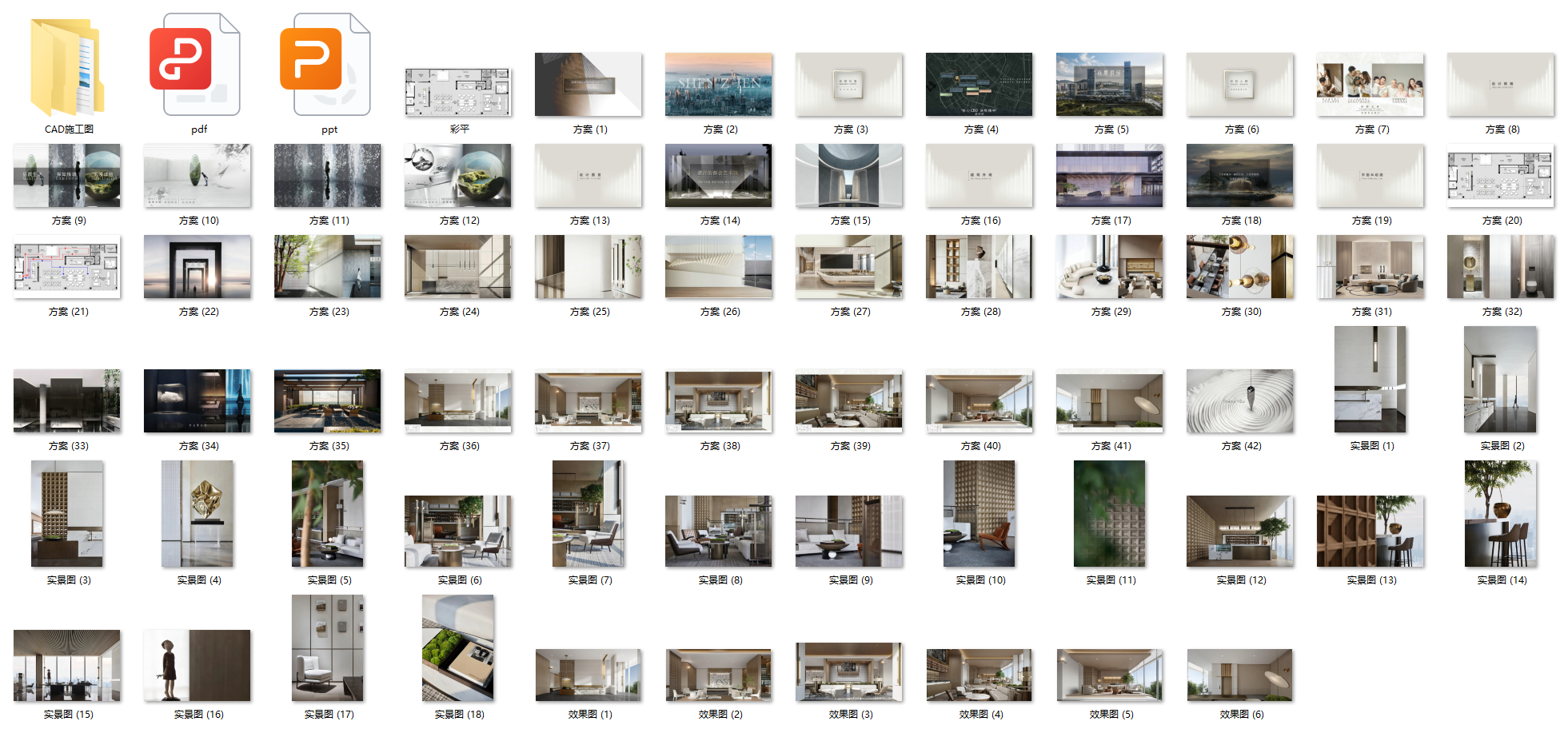Select the ppt presentation file icon
Viewport: 1568px width, 729px height.
[329, 66]
